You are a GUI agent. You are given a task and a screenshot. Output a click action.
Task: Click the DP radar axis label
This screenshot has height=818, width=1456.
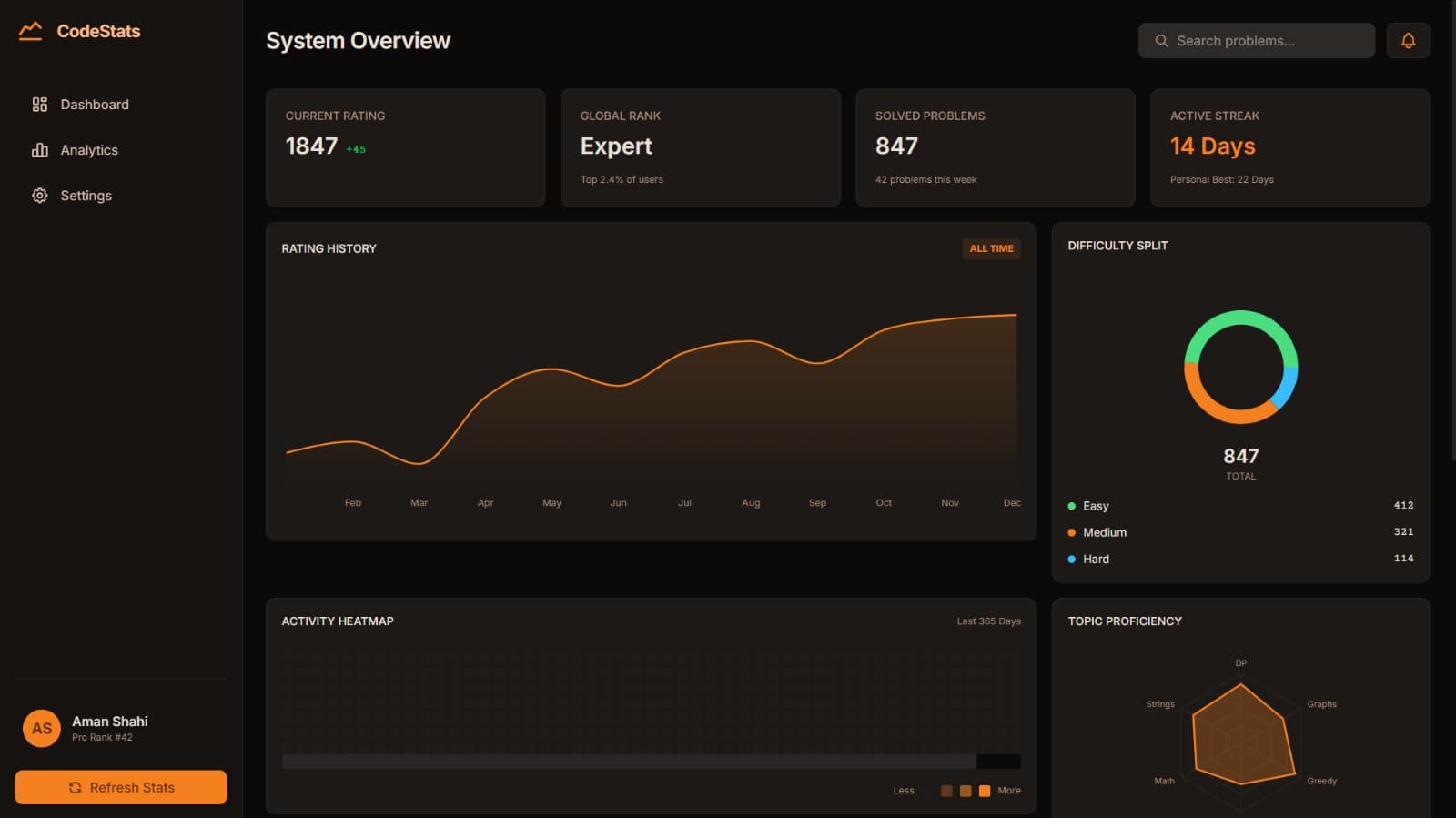click(x=1241, y=663)
